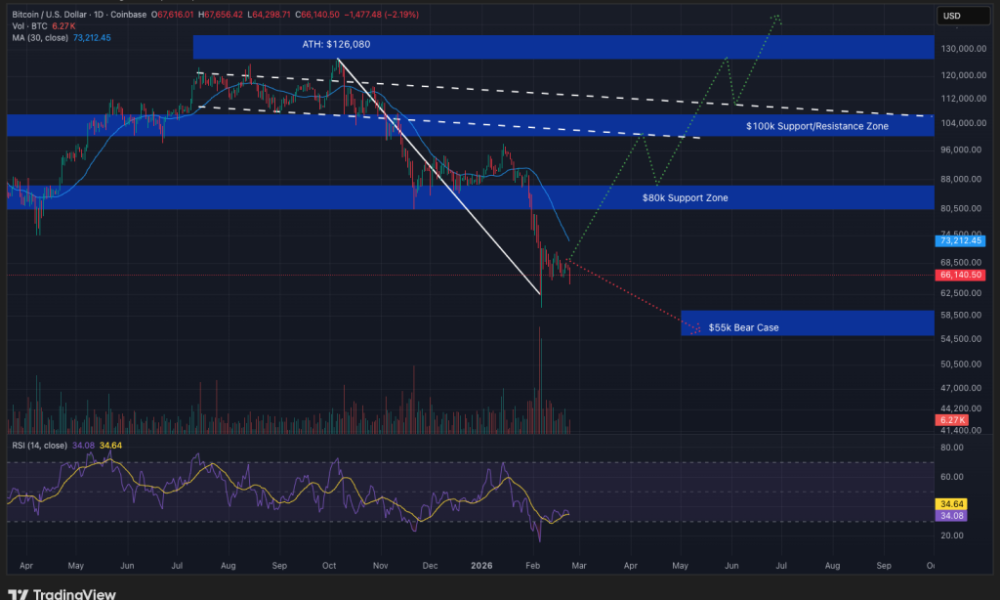Click the 2026 label on time axis
Screen dimensions: 1000x600
point(480,565)
